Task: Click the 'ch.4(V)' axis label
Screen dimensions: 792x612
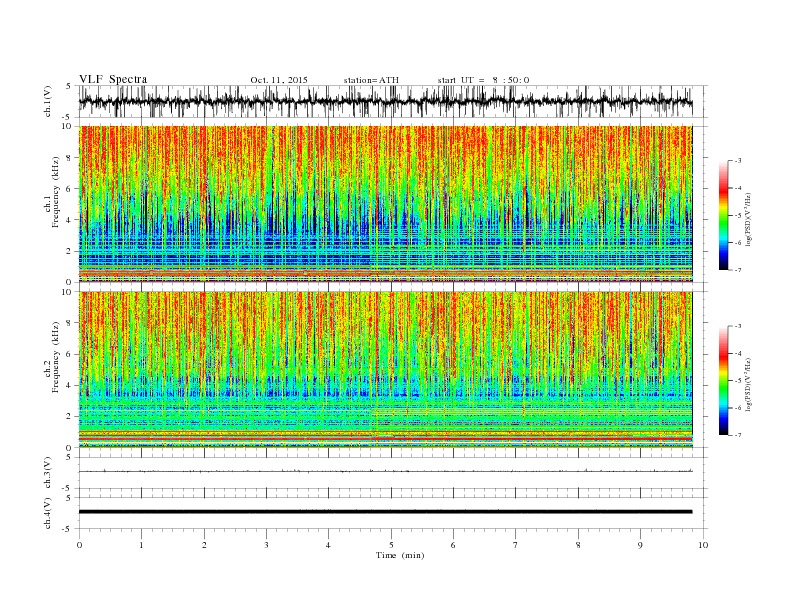Action: (x=48, y=513)
